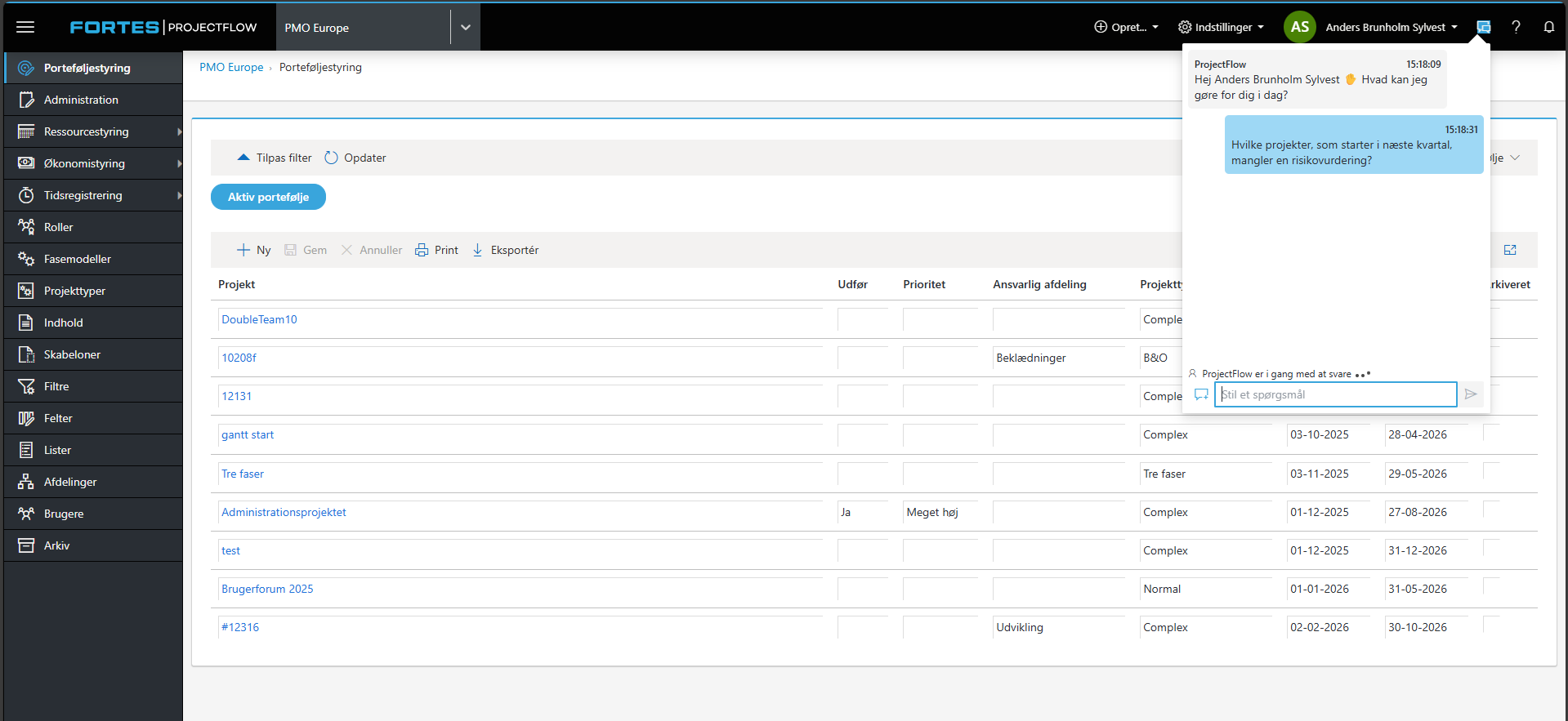Open the notifications bell
The width and height of the screenshot is (1568, 721).
1548,27
